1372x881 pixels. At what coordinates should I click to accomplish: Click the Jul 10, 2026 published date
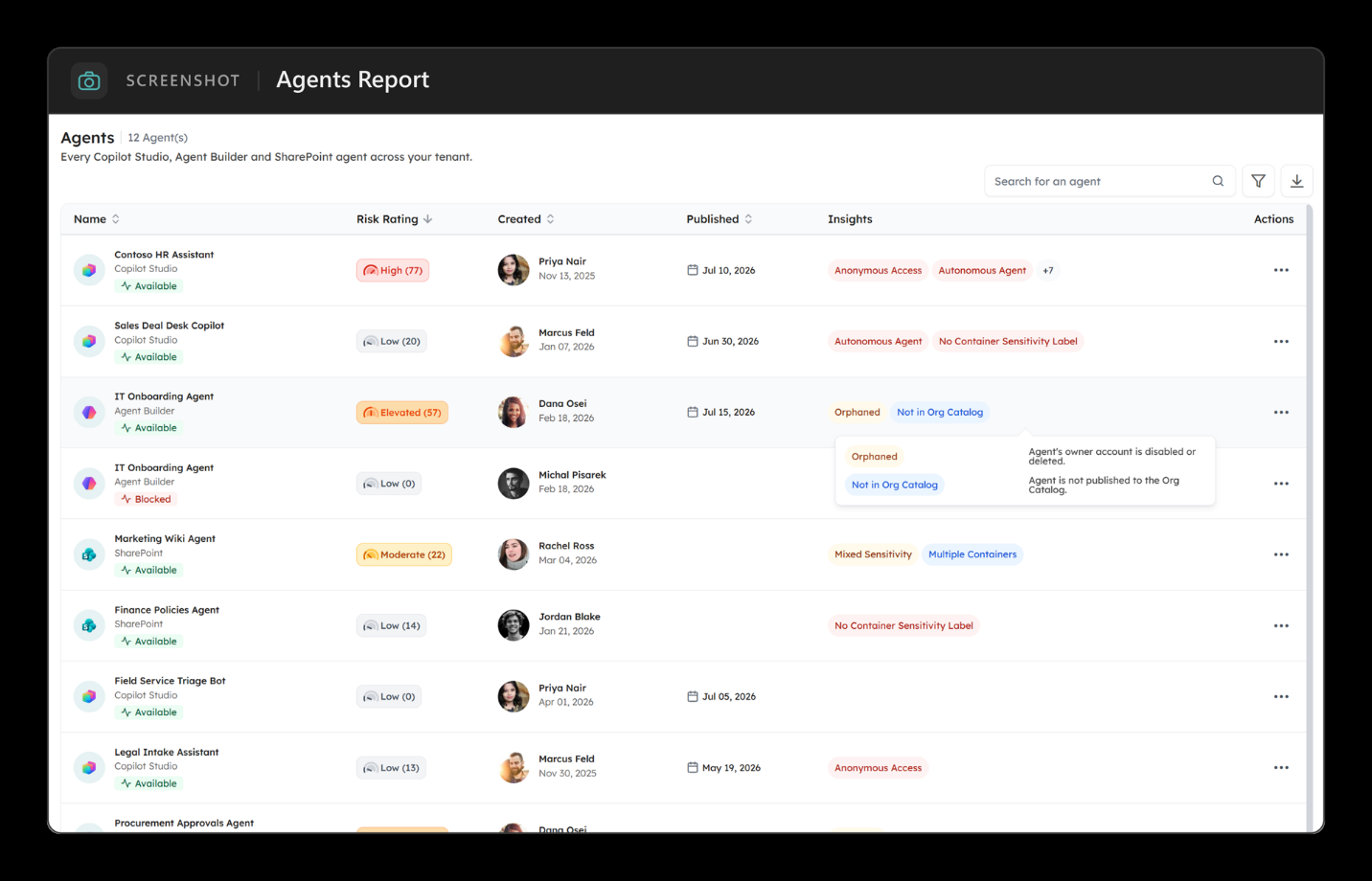tap(720, 270)
